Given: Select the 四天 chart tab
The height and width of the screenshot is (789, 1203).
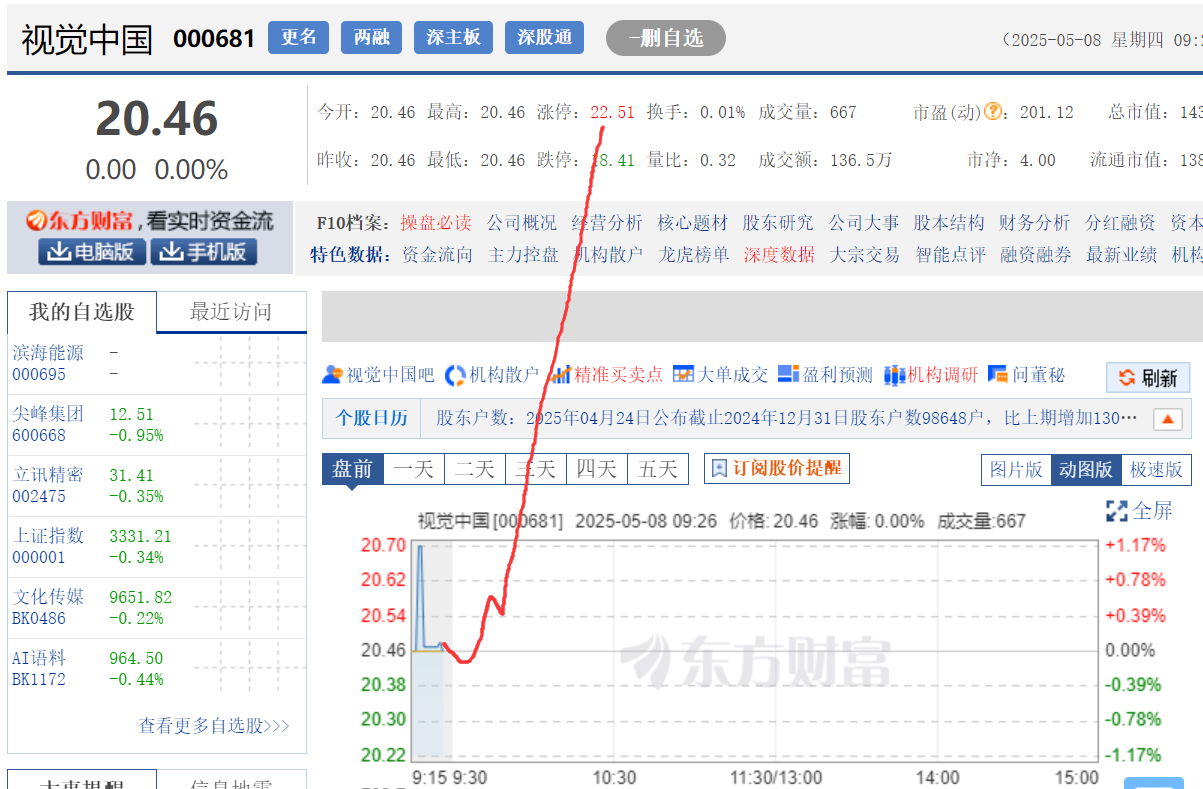Looking at the screenshot, I should (597, 469).
